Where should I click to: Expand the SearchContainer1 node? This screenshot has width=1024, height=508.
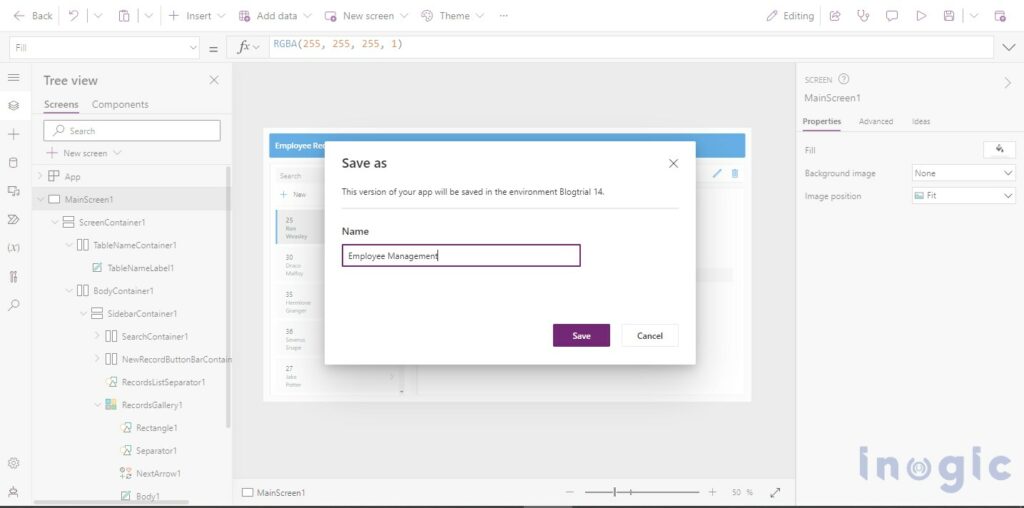tap(97, 336)
